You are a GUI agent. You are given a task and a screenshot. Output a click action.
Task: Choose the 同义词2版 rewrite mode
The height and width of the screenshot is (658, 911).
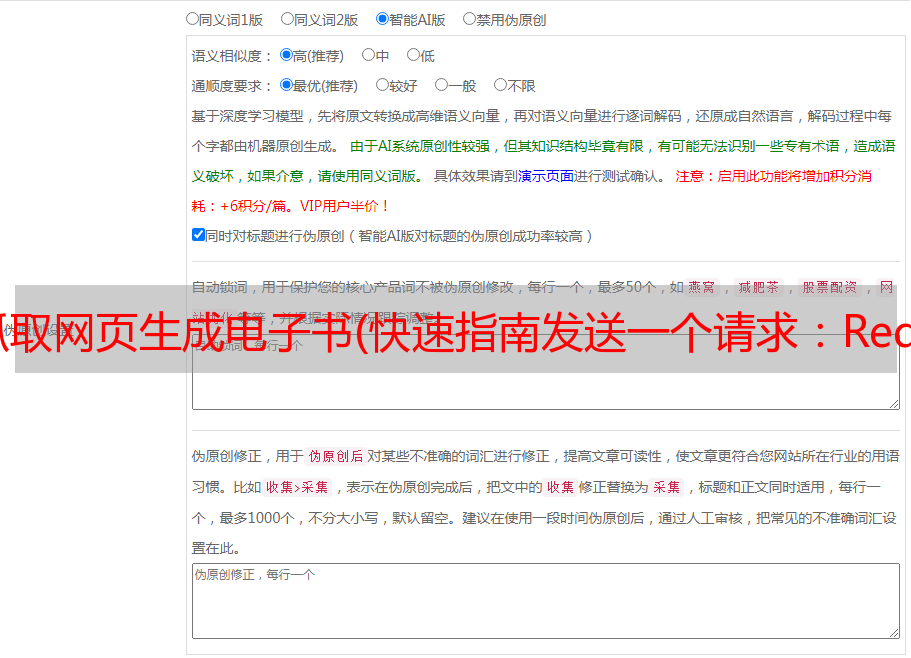287,19
